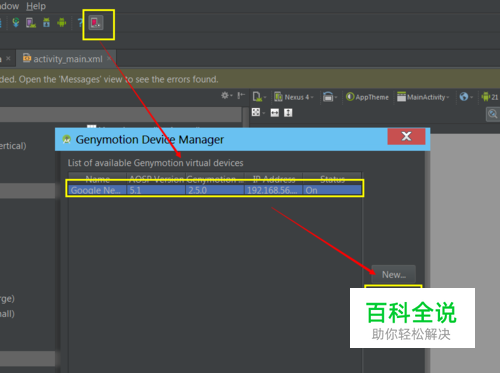This screenshot has height=373, width=500.
Task: Open the MainActivity association dropdown
Action: click(x=423, y=97)
